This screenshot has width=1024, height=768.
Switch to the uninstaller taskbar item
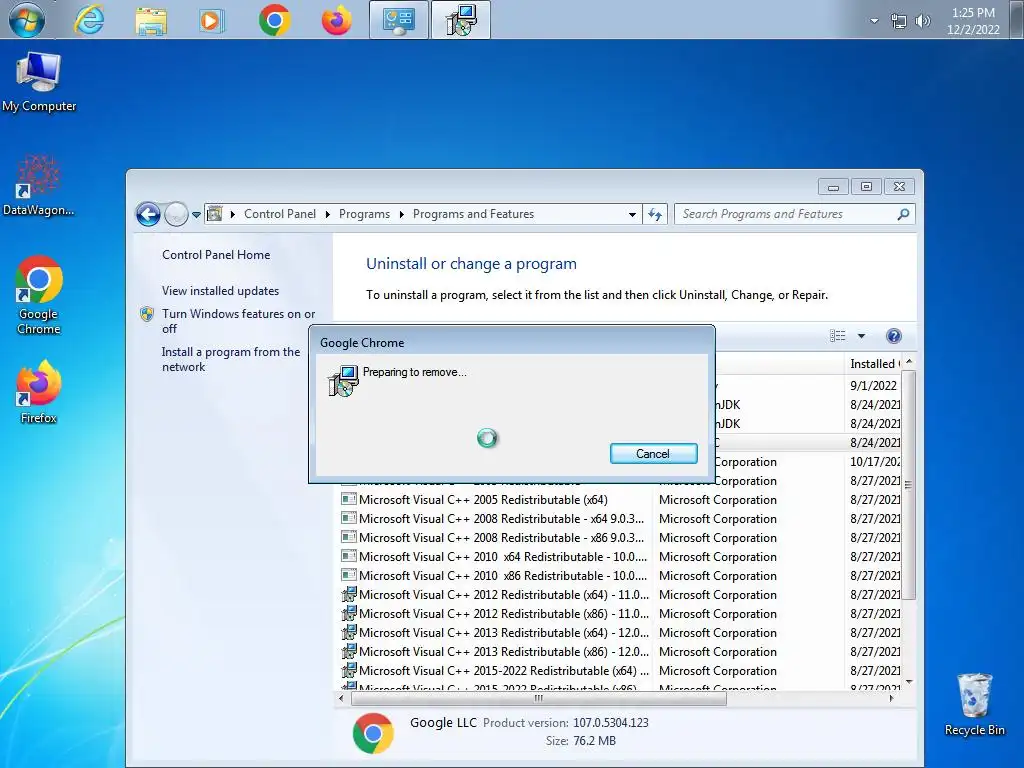pyautogui.click(x=460, y=20)
